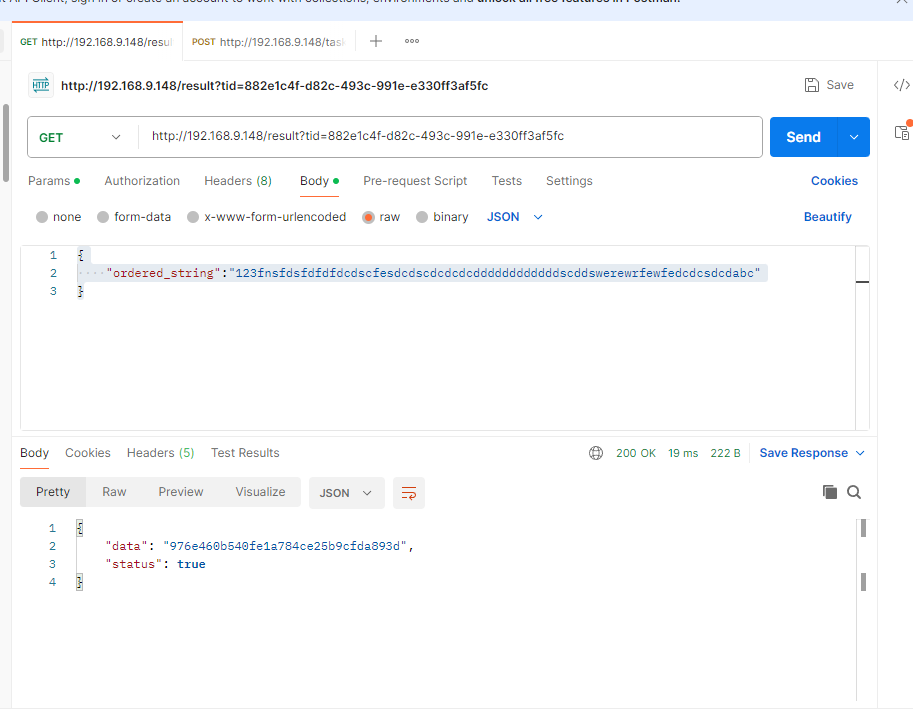This screenshot has height=709, width=913.
Task: Click the network globe icon
Action: coord(596,453)
